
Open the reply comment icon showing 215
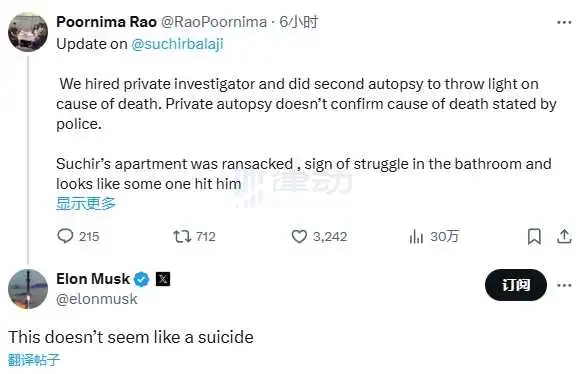pyautogui.click(x=65, y=236)
